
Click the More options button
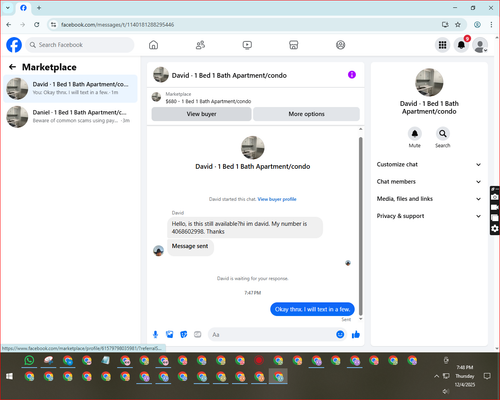click(x=306, y=114)
